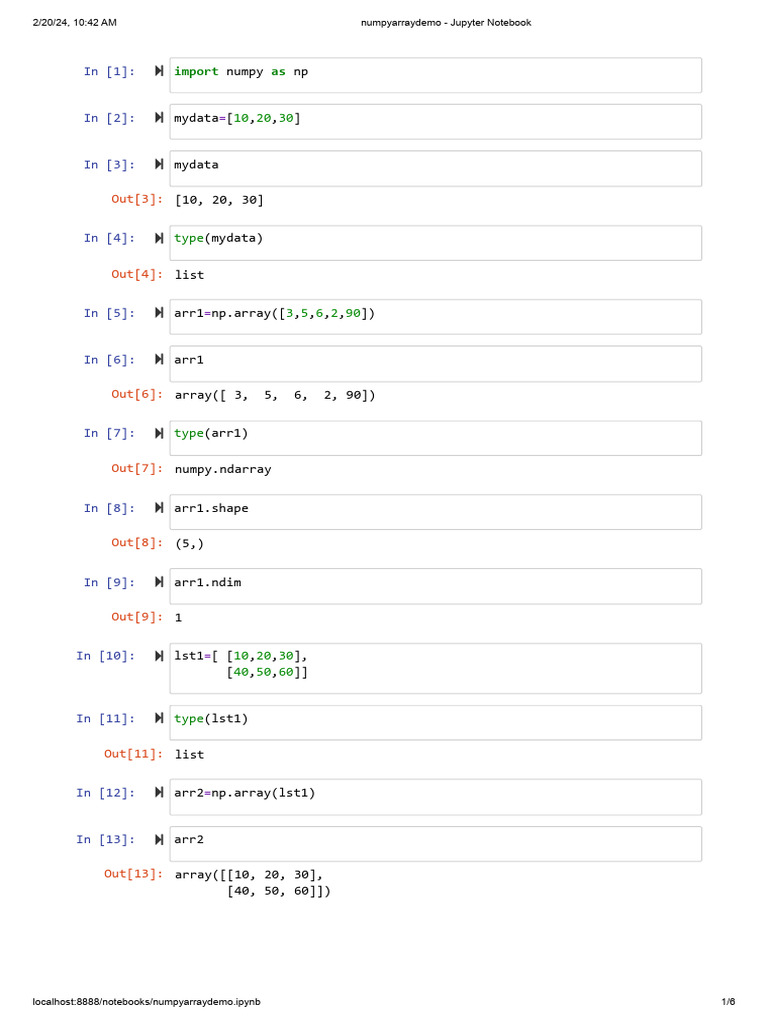
Task: Click output text 'numpy.ndarray'
Action: 223,470
